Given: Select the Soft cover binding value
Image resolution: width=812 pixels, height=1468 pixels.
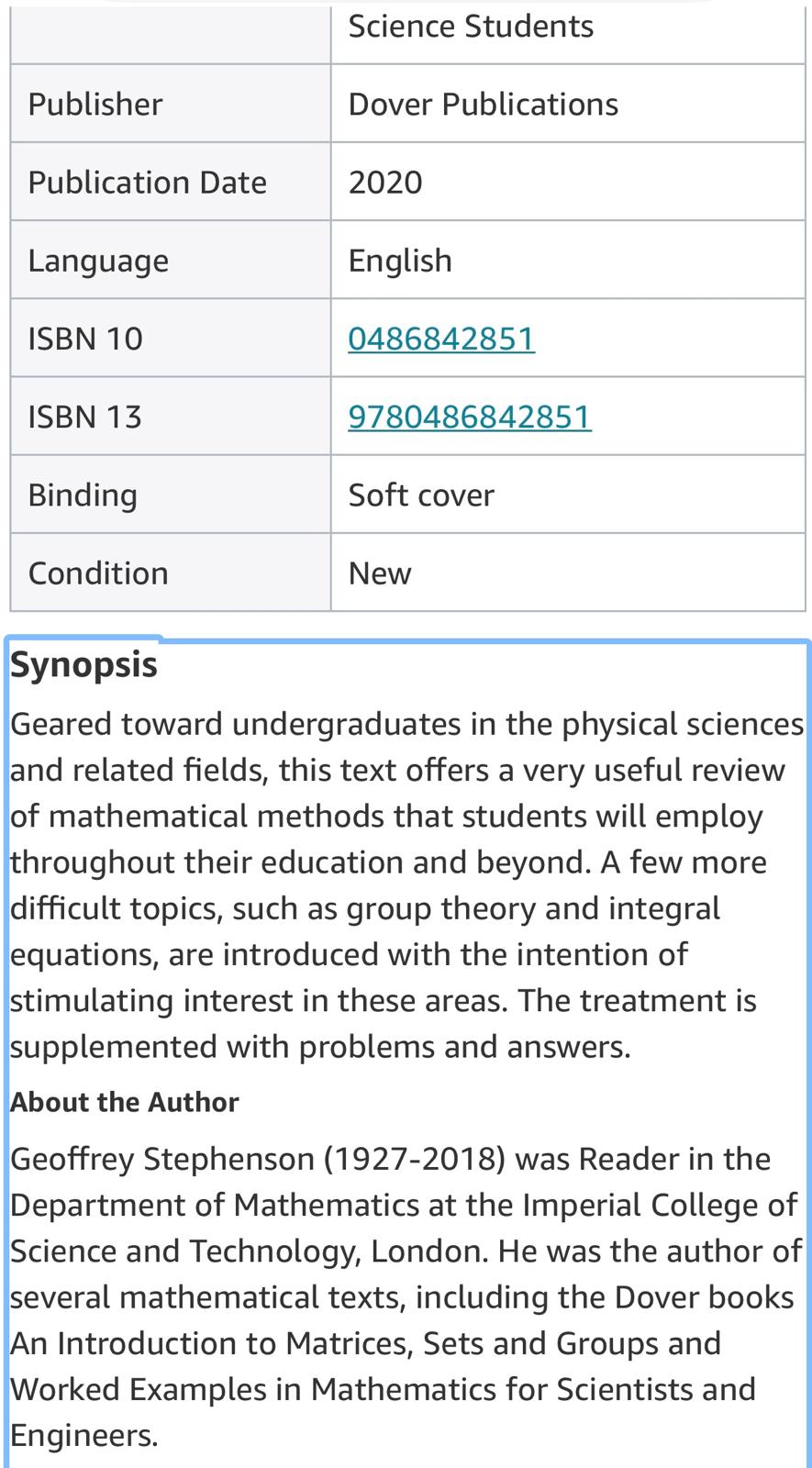Looking at the screenshot, I should (x=421, y=495).
